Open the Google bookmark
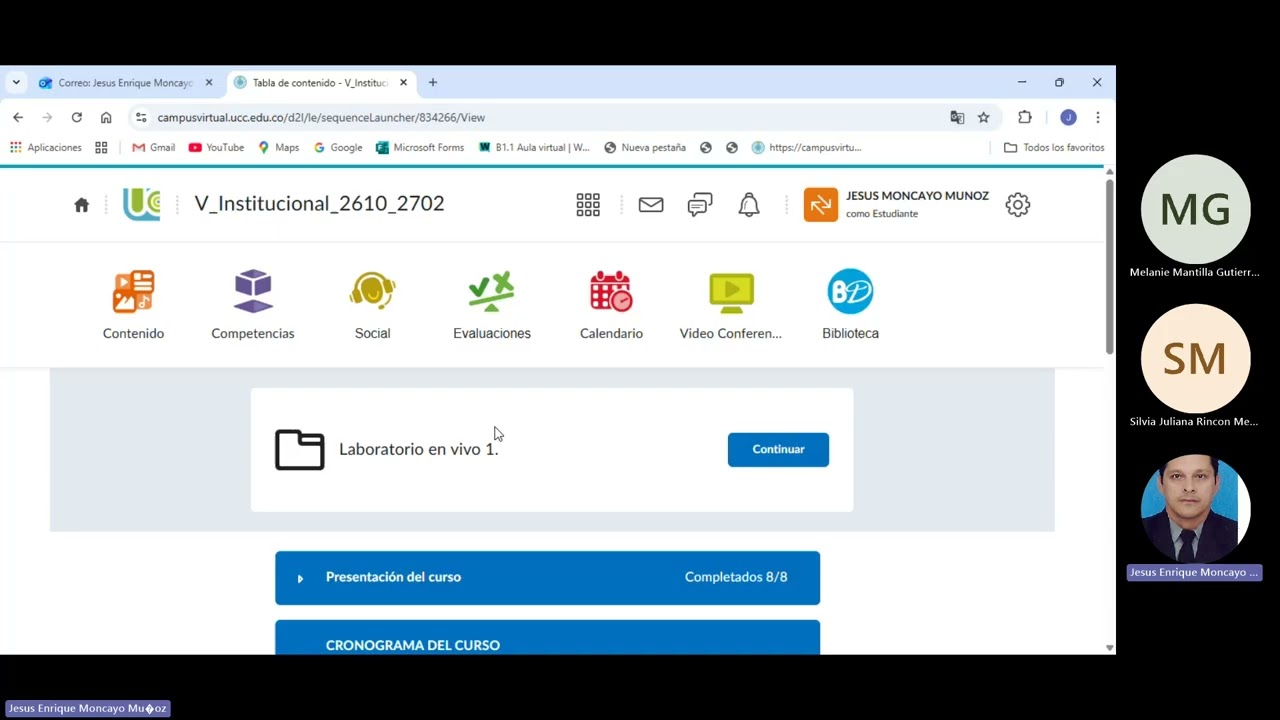The image size is (1280, 720). click(x=338, y=147)
